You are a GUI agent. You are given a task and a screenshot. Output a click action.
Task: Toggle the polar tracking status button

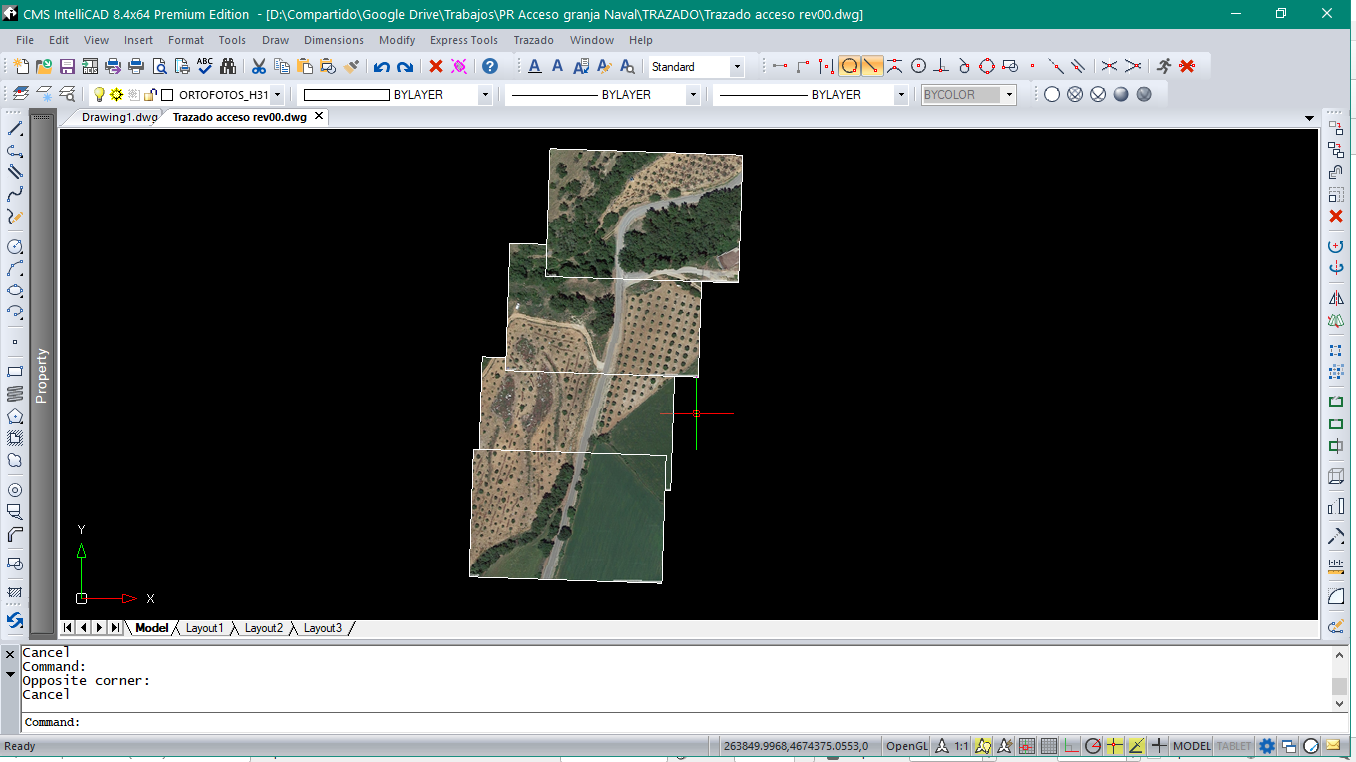[x=1093, y=746]
